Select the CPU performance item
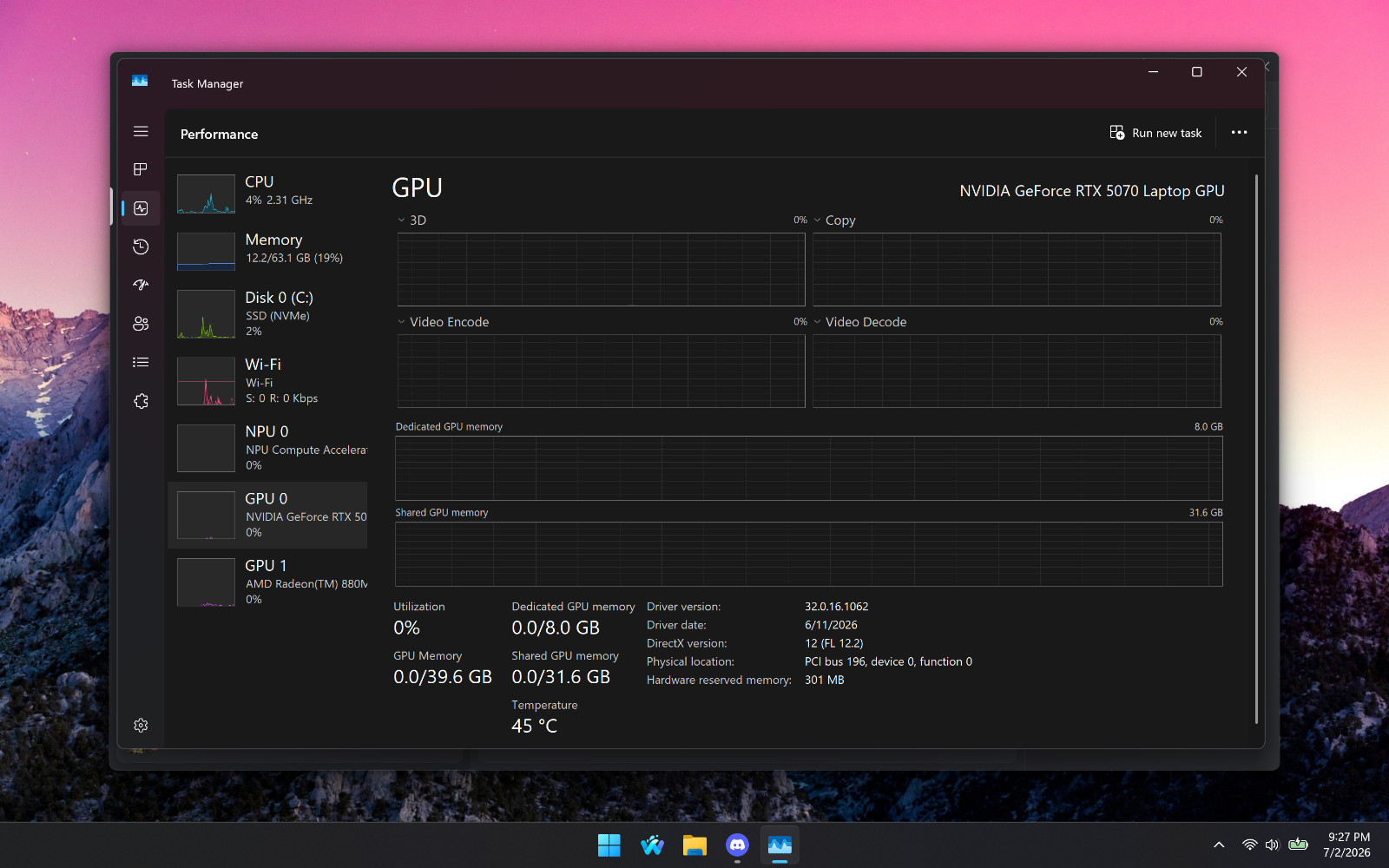1389x868 pixels. click(267, 193)
